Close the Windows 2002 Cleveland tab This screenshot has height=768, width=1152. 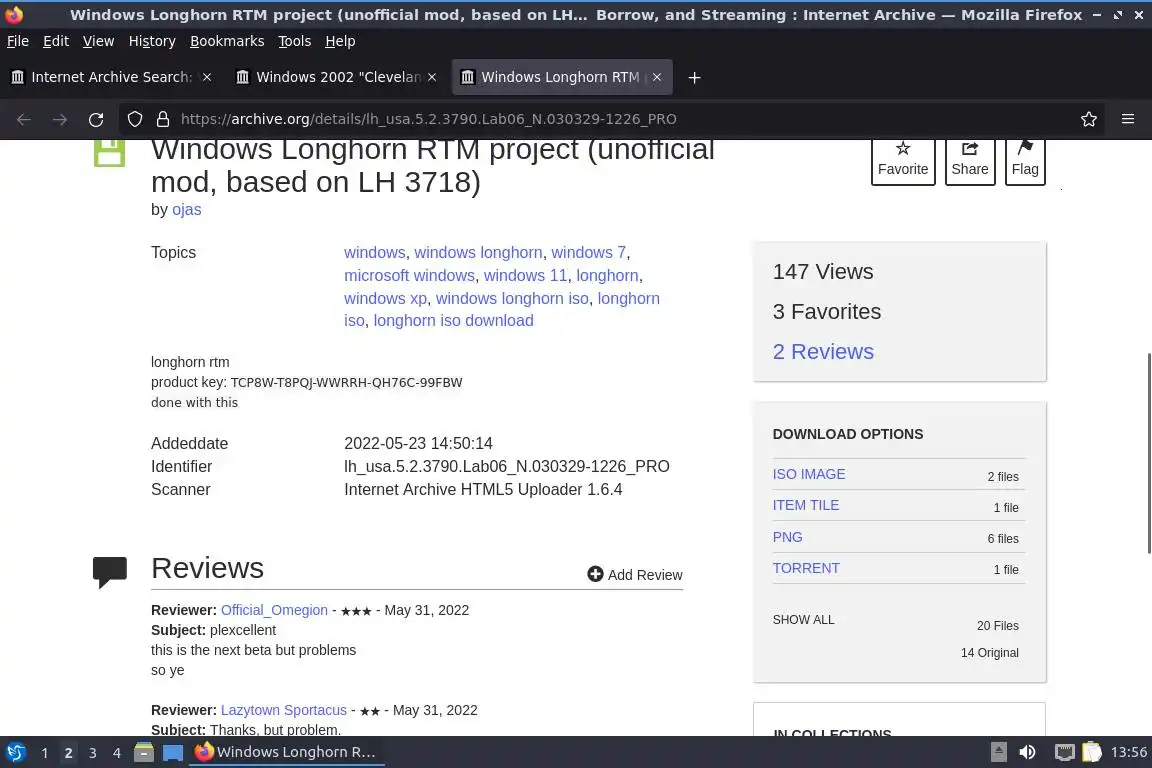432,77
